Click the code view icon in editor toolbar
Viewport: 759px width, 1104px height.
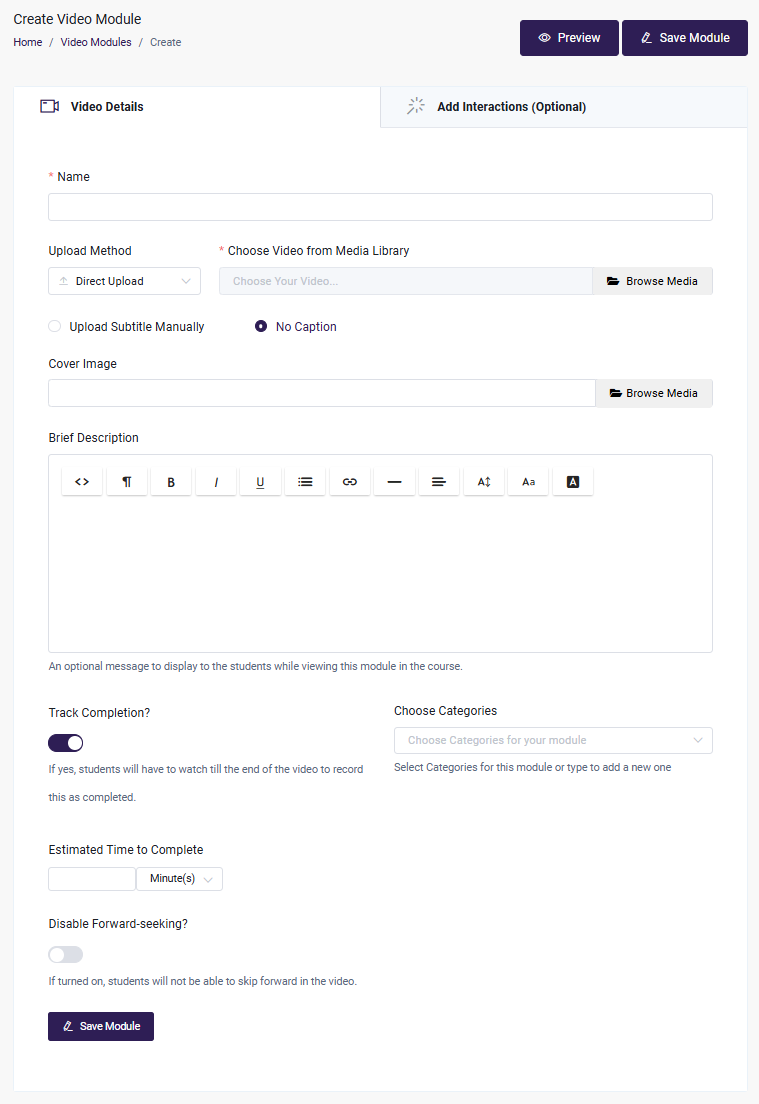(x=82, y=482)
